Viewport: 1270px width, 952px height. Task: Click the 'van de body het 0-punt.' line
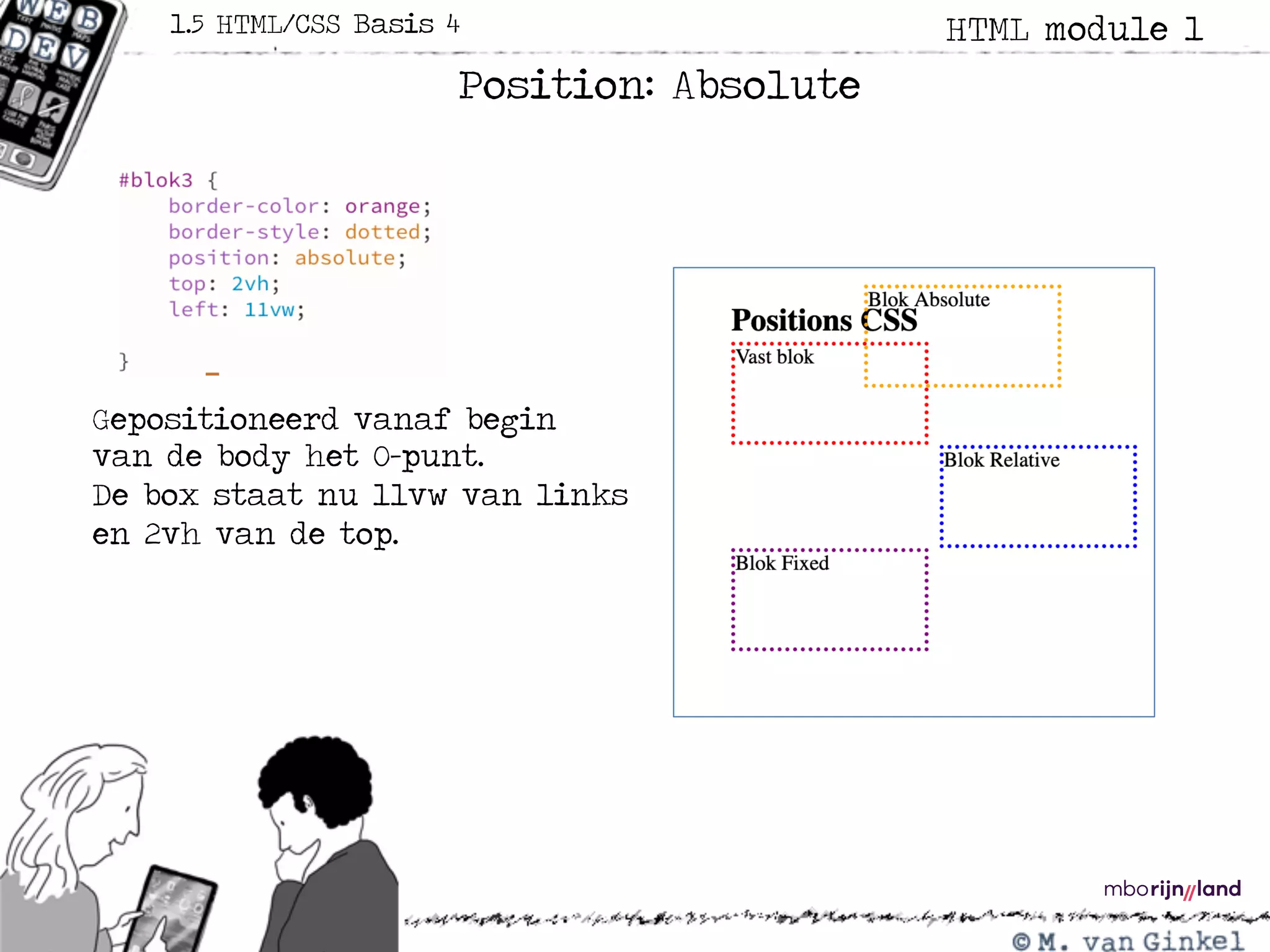click(x=288, y=458)
